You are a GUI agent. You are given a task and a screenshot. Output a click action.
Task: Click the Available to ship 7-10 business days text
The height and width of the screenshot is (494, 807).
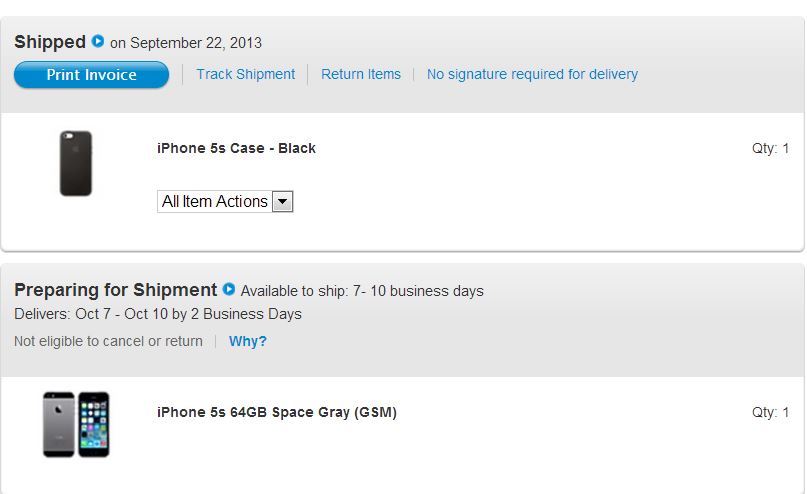point(362,291)
